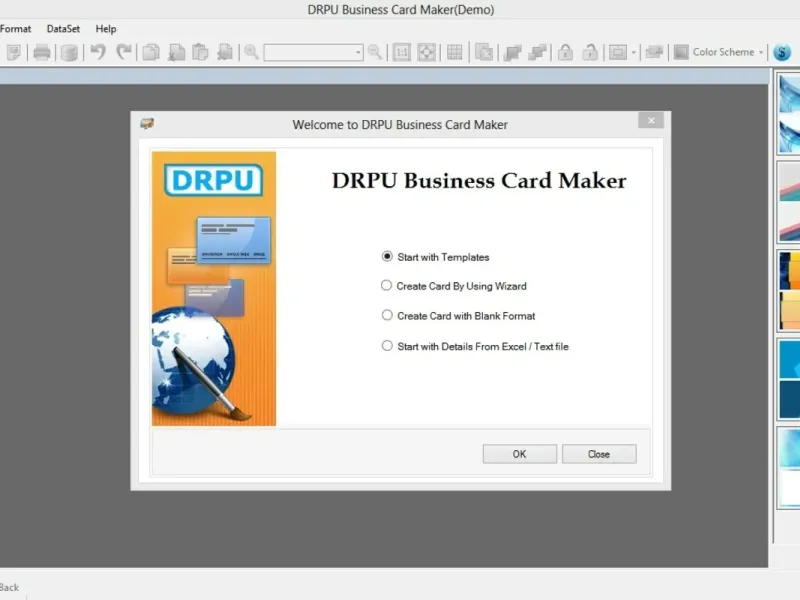Click the Undo arrow icon
This screenshot has width=800, height=600.
(98, 52)
